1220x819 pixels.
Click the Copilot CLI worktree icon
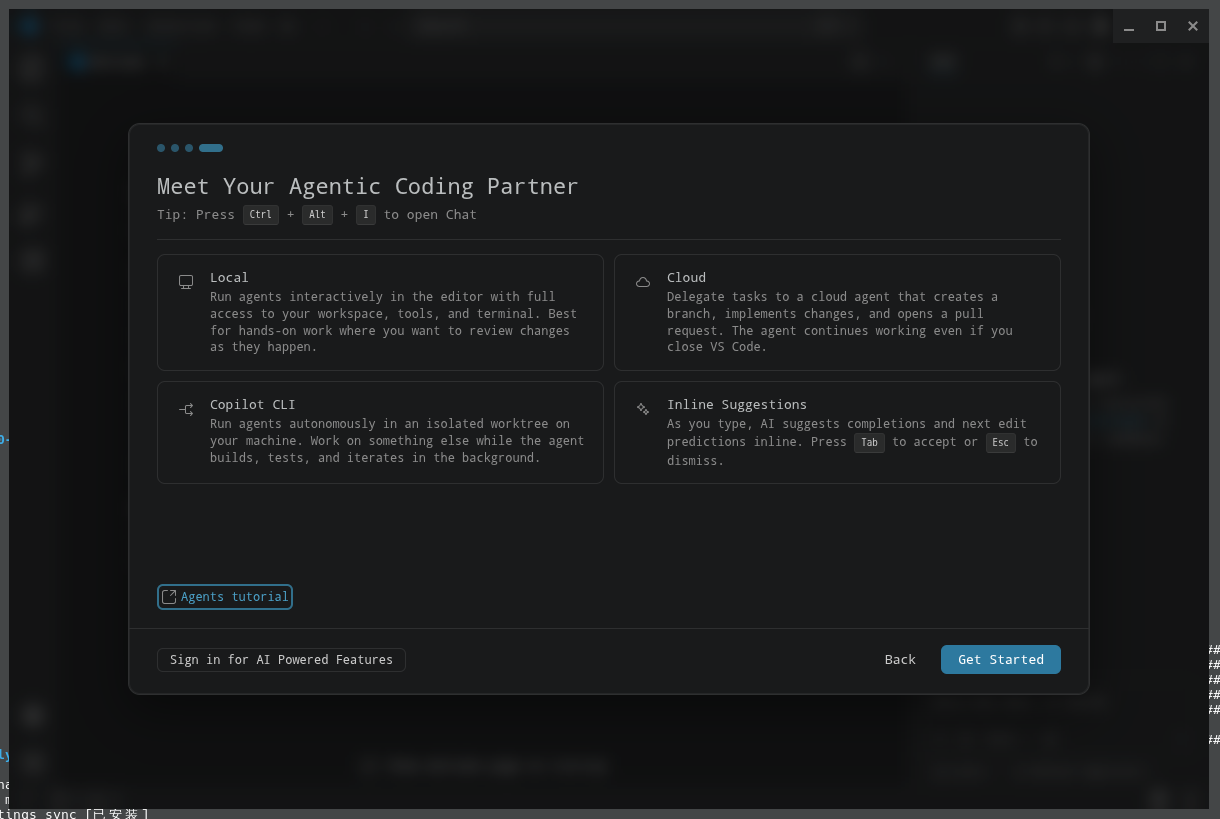point(186,409)
